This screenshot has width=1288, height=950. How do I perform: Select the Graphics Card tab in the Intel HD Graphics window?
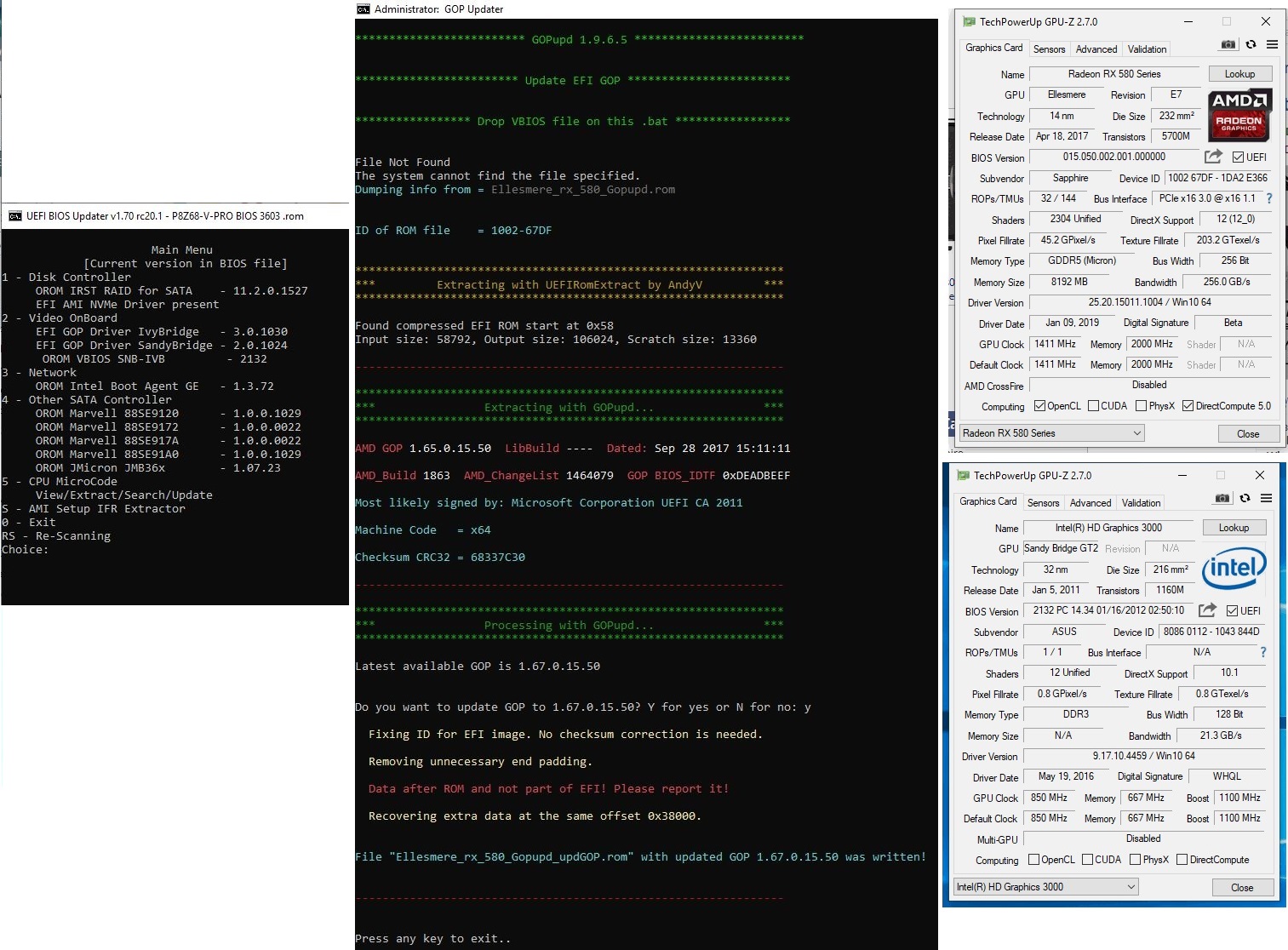(x=987, y=501)
